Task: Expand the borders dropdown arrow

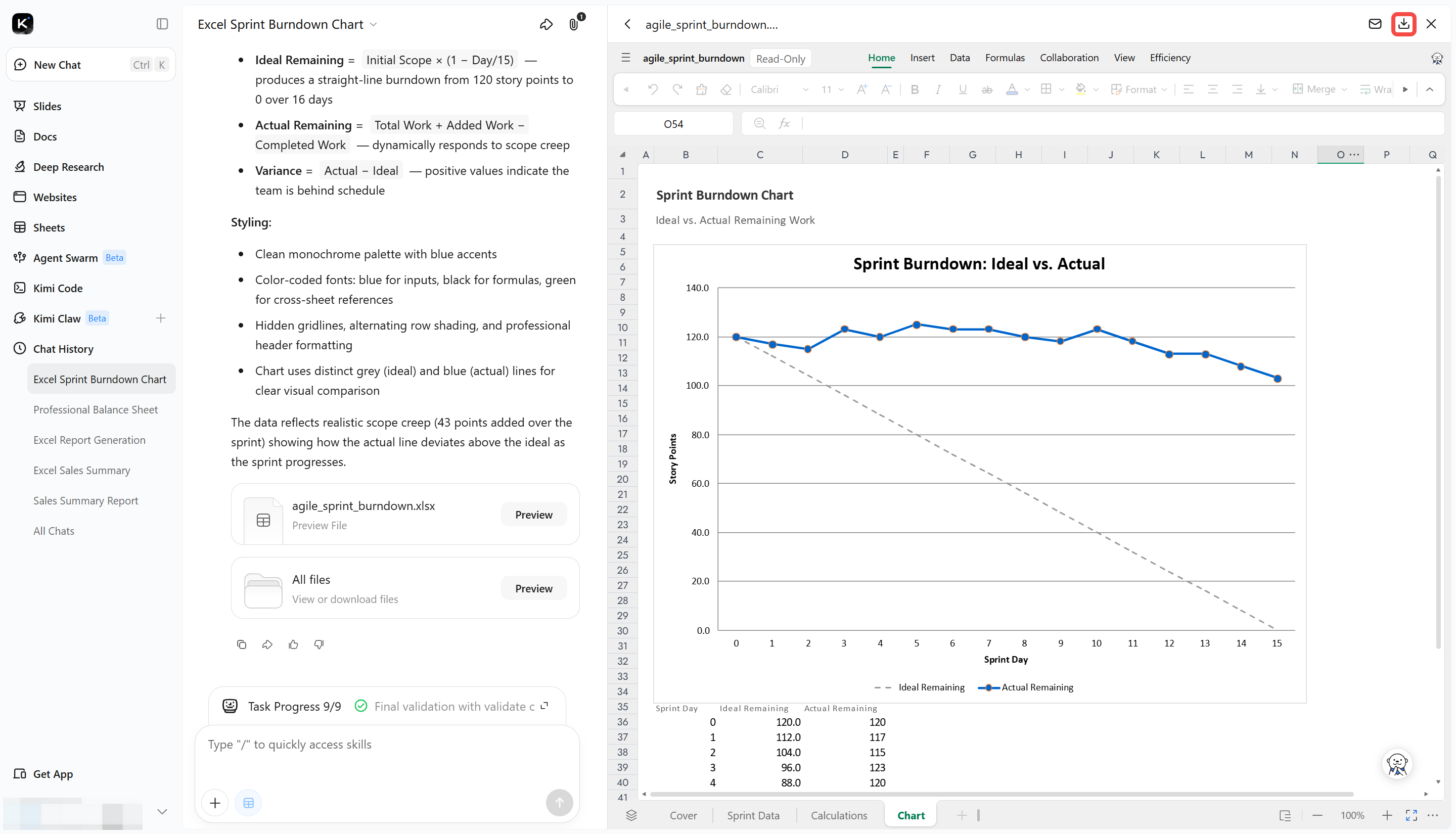Action: [1061, 90]
